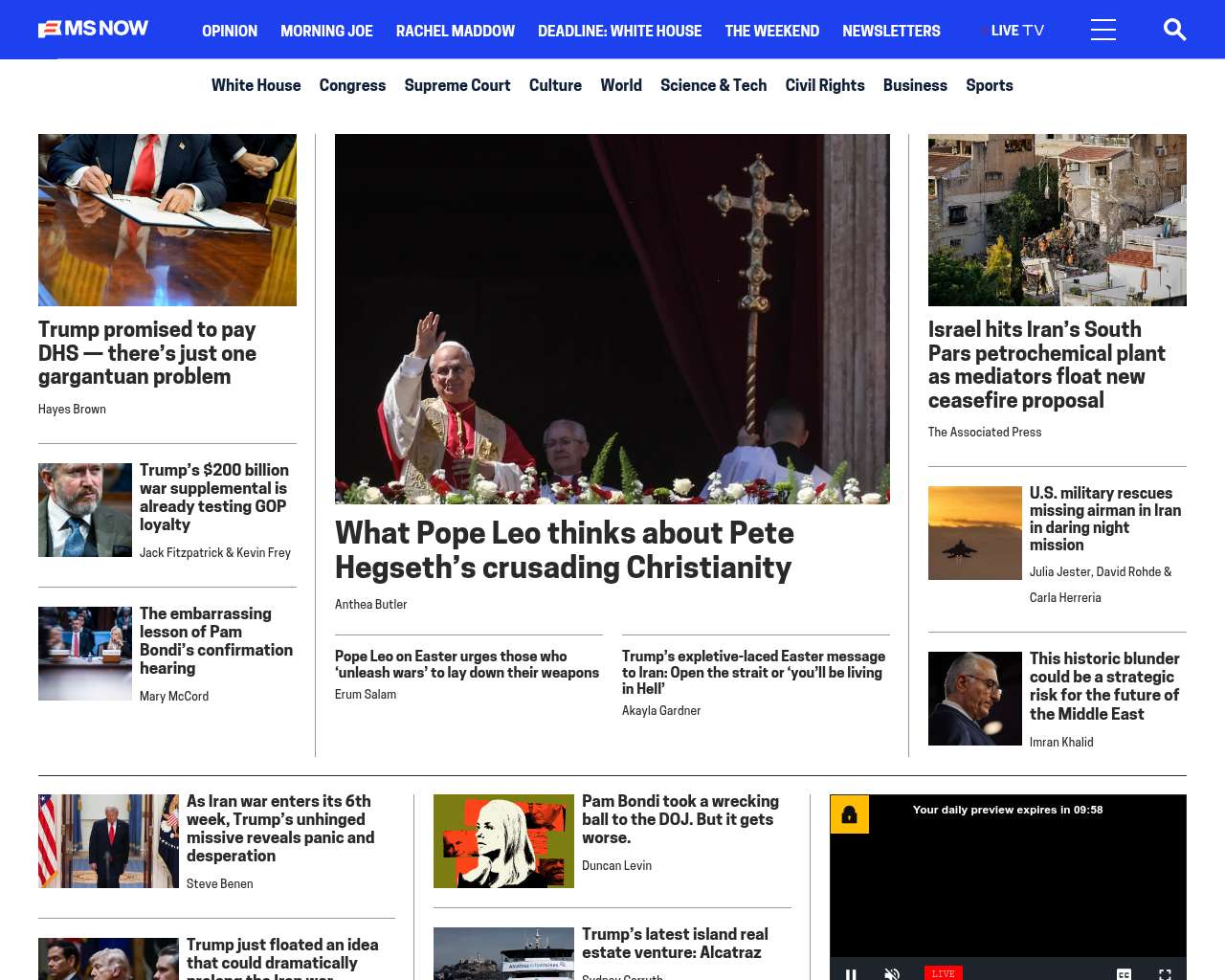
Task: Click the red LIVE badge in player
Action: coord(943,973)
